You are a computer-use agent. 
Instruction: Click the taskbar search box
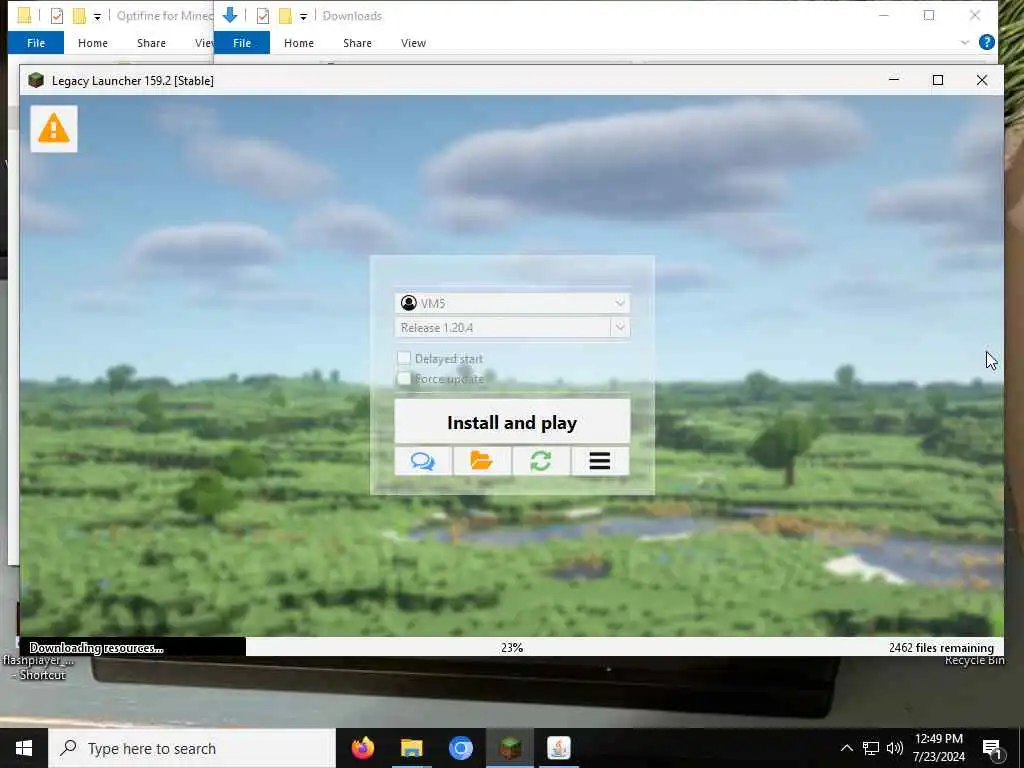[192, 748]
